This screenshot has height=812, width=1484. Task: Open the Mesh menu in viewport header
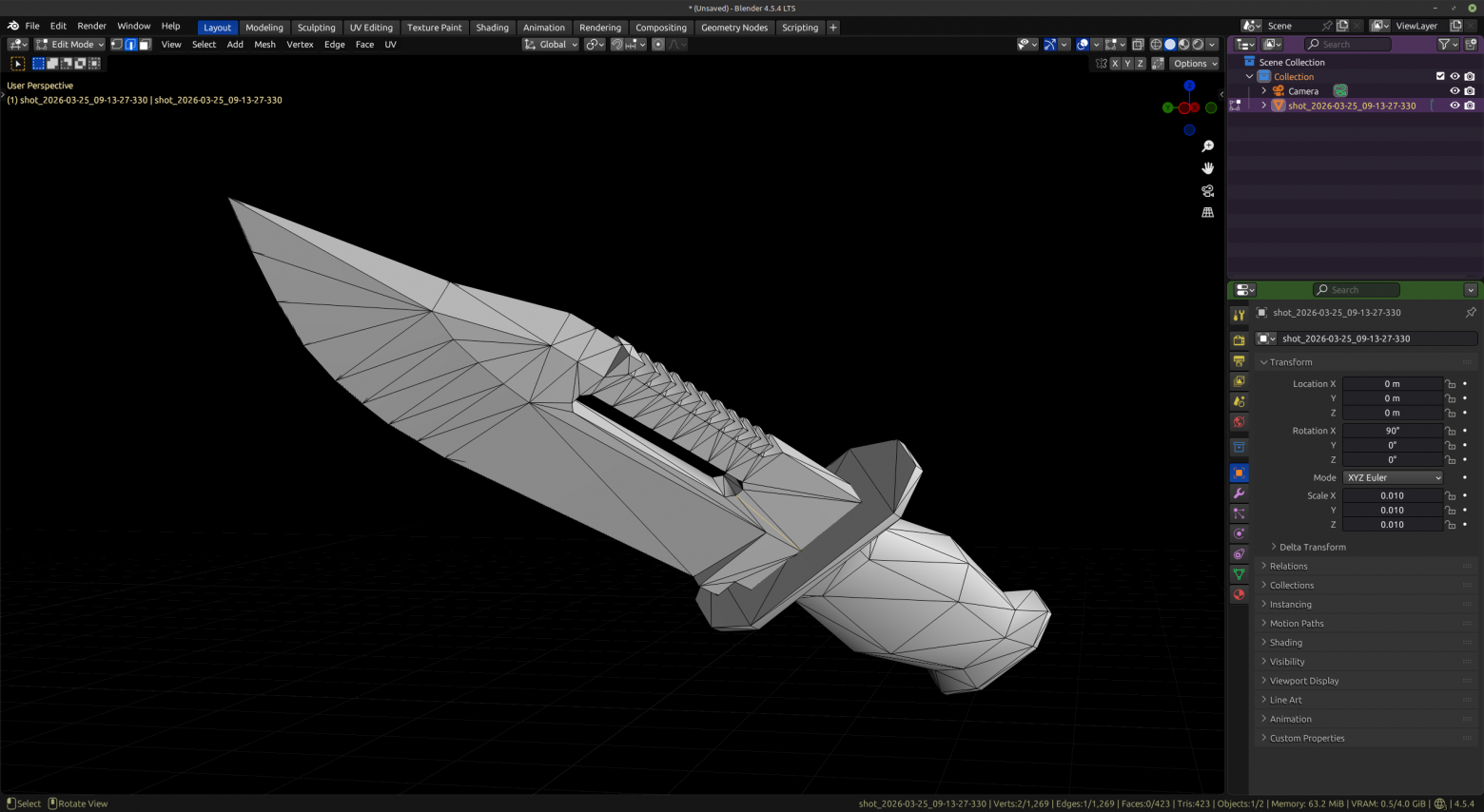coord(264,45)
